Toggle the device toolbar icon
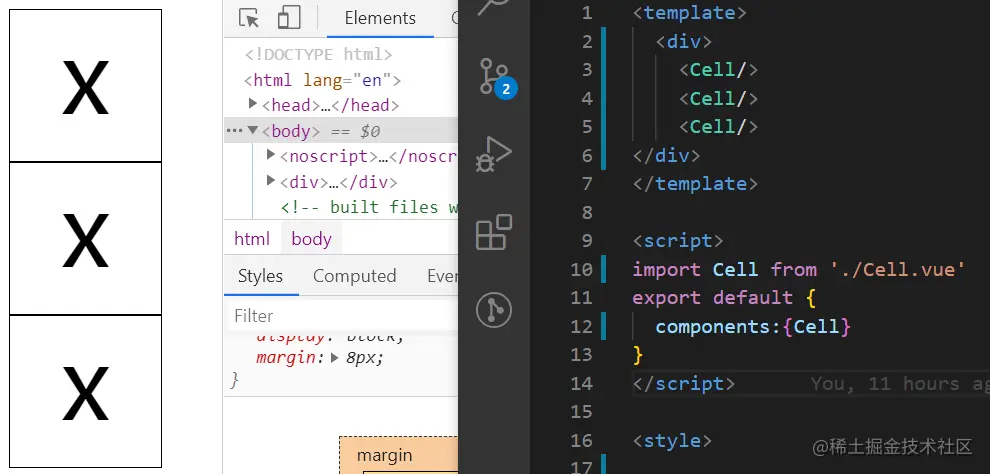The height and width of the screenshot is (474, 990). tap(289, 18)
